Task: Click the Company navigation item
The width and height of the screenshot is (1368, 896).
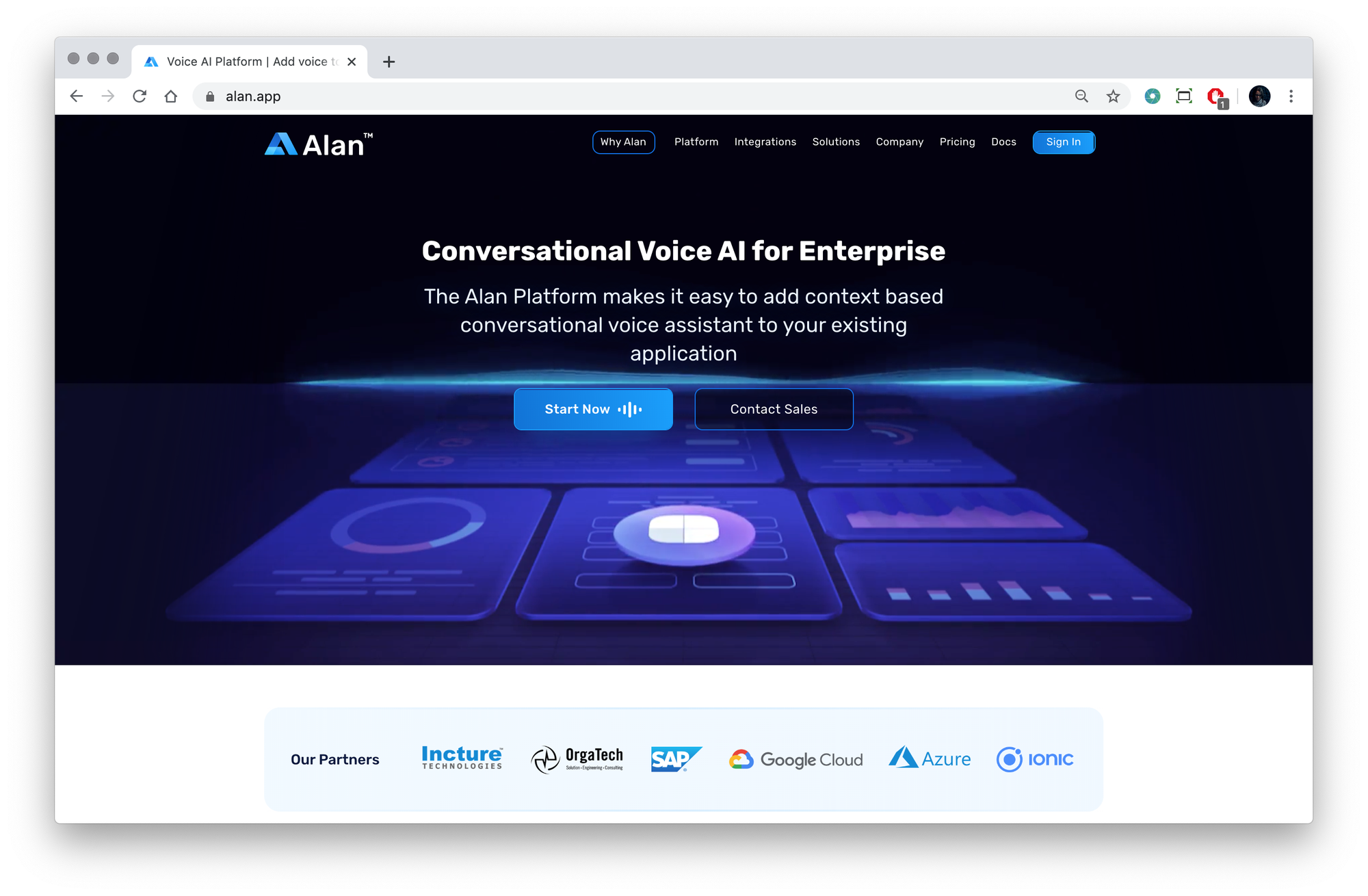Action: click(x=900, y=141)
